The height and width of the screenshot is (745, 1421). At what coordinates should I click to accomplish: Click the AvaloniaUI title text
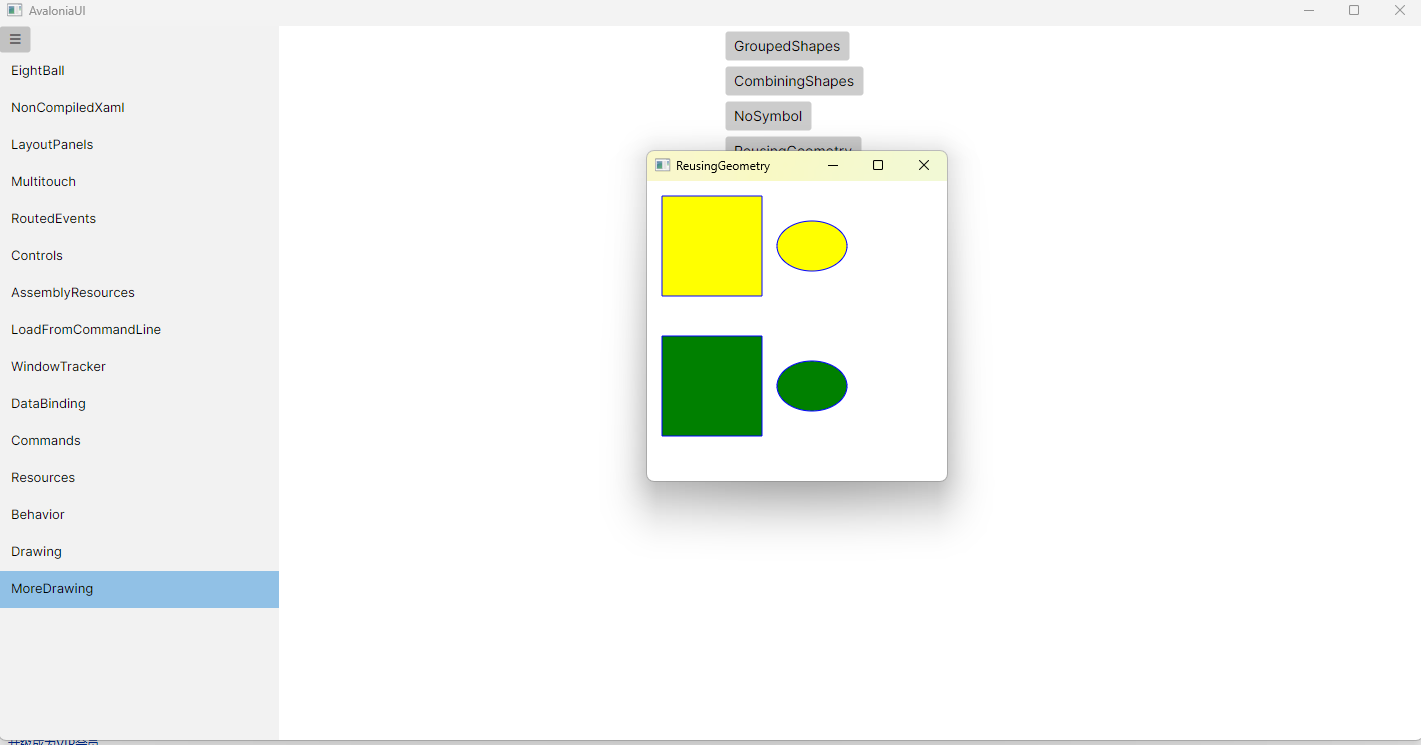(57, 10)
